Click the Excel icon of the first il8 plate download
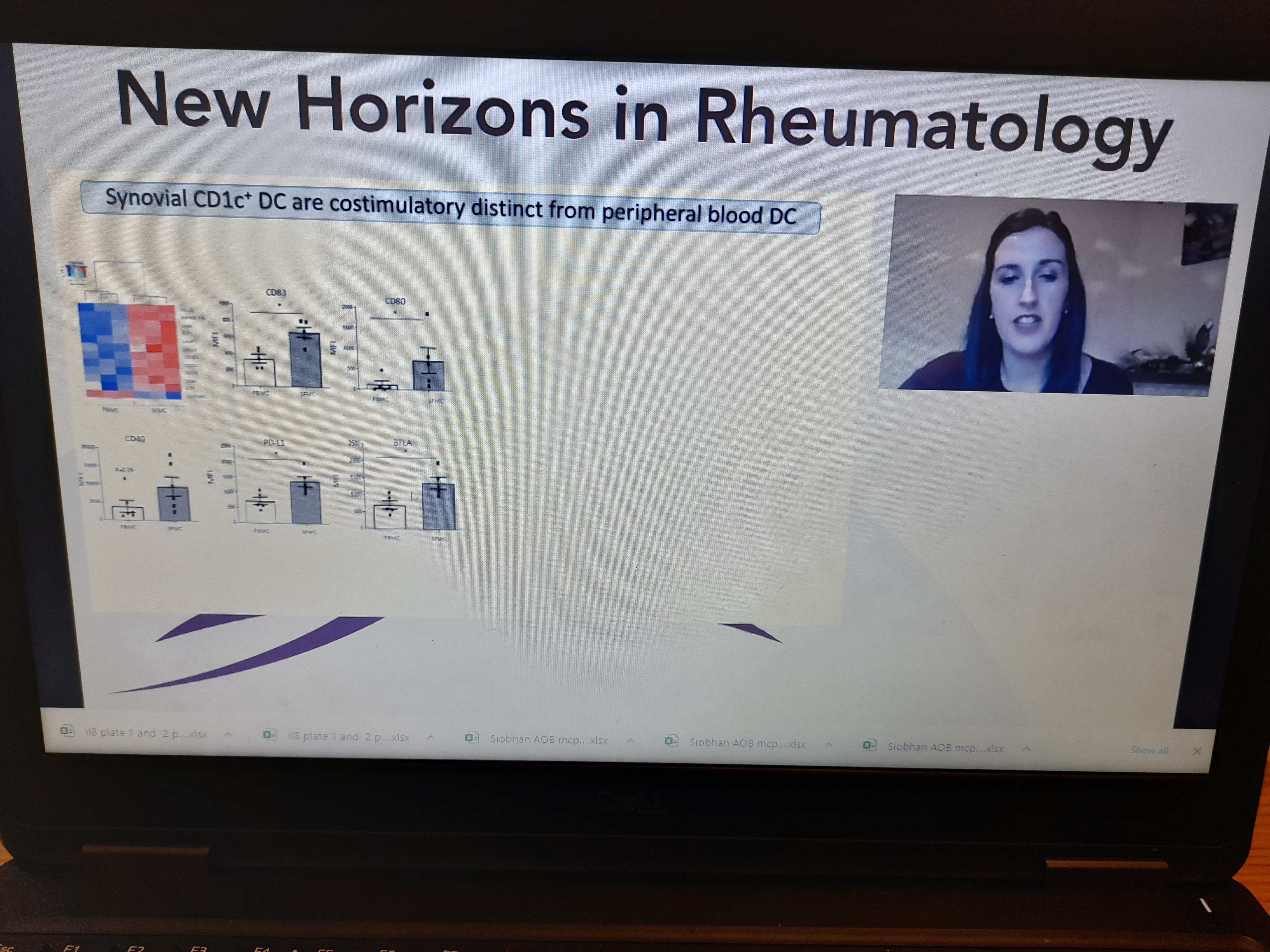Image resolution: width=1270 pixels, height=952 pixels. pyautogui.click(x=67, y=731)
